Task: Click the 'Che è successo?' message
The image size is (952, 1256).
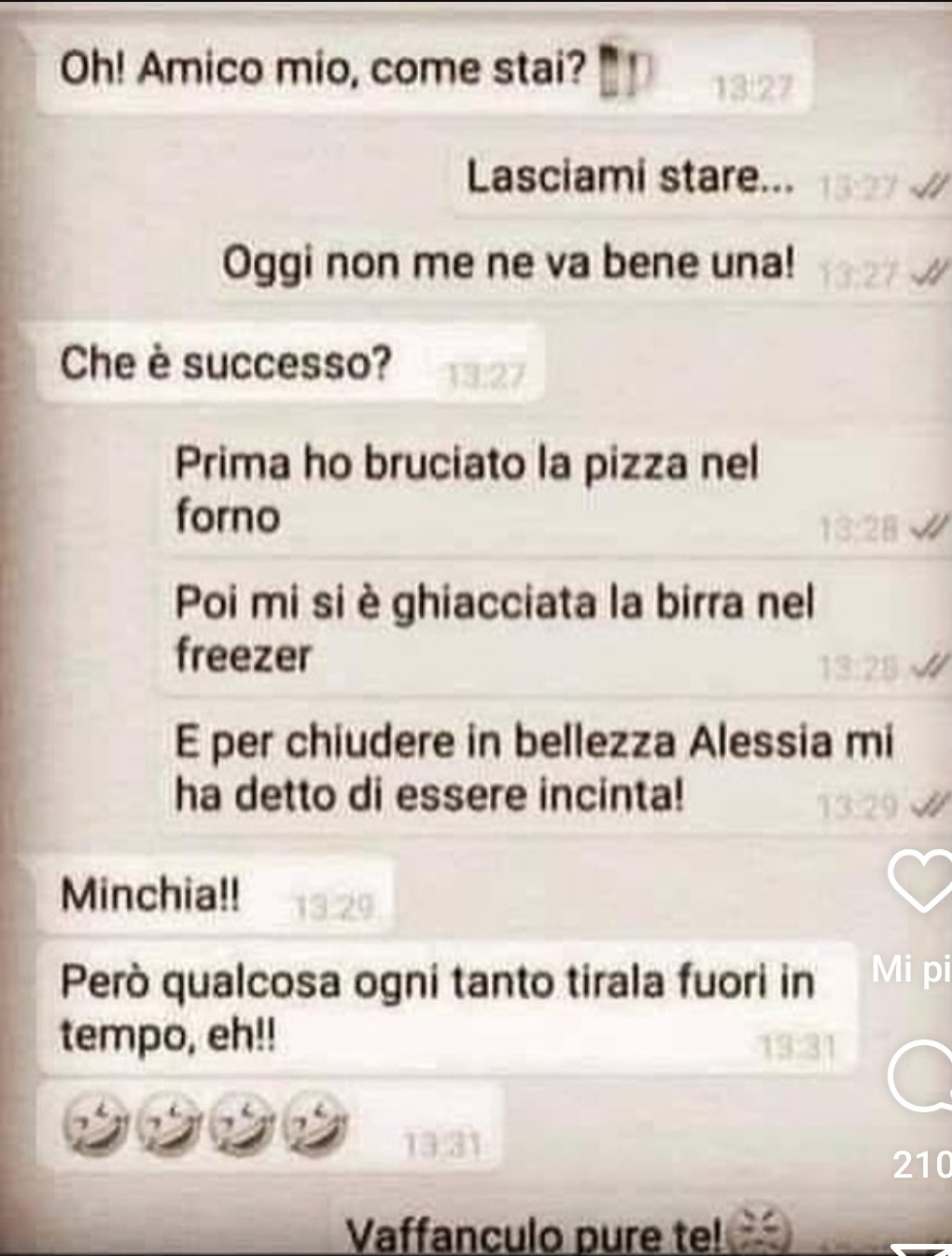Action: coord(289,364)
